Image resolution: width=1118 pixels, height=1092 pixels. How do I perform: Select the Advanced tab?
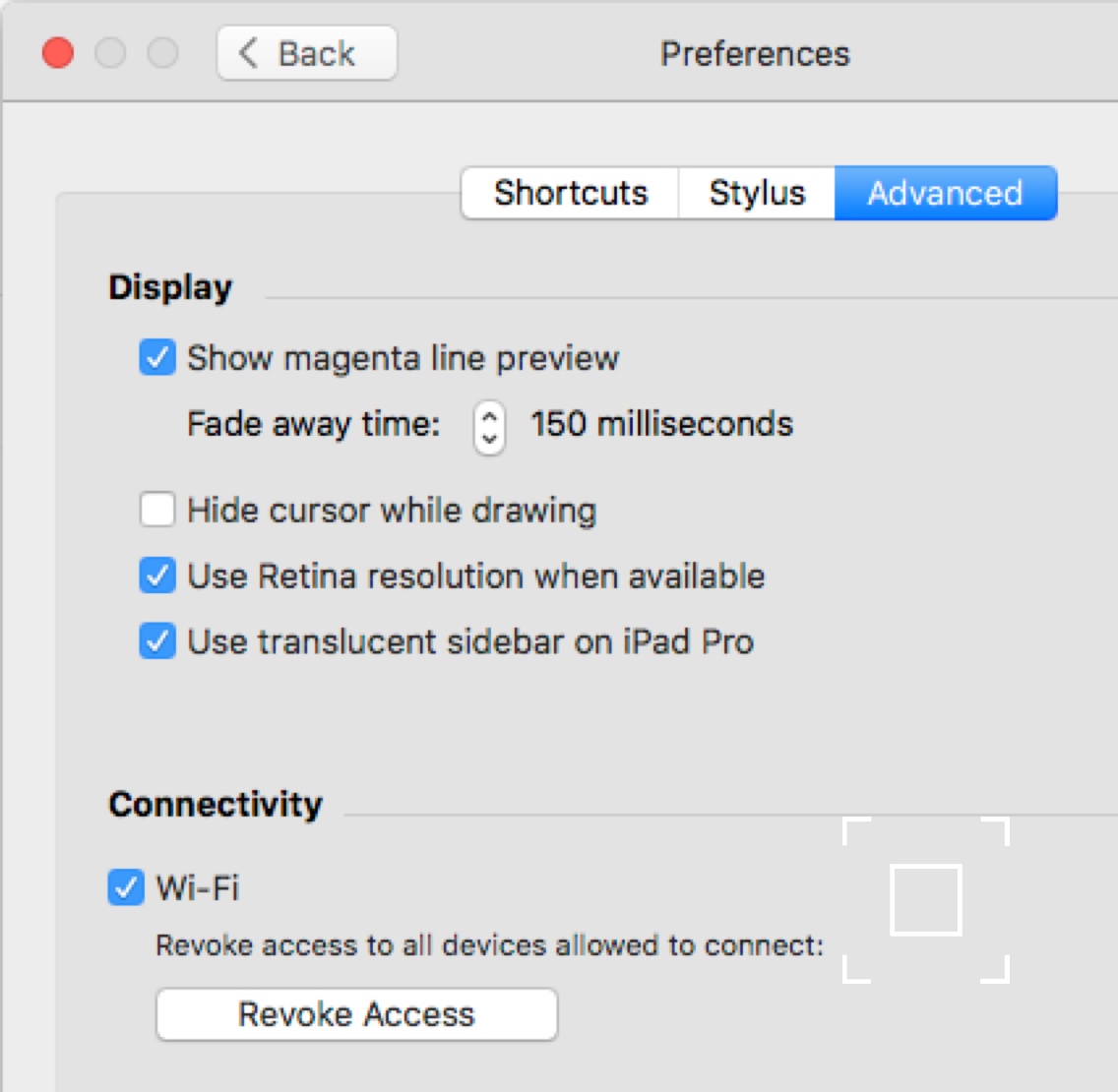click(x=945, y=193)
